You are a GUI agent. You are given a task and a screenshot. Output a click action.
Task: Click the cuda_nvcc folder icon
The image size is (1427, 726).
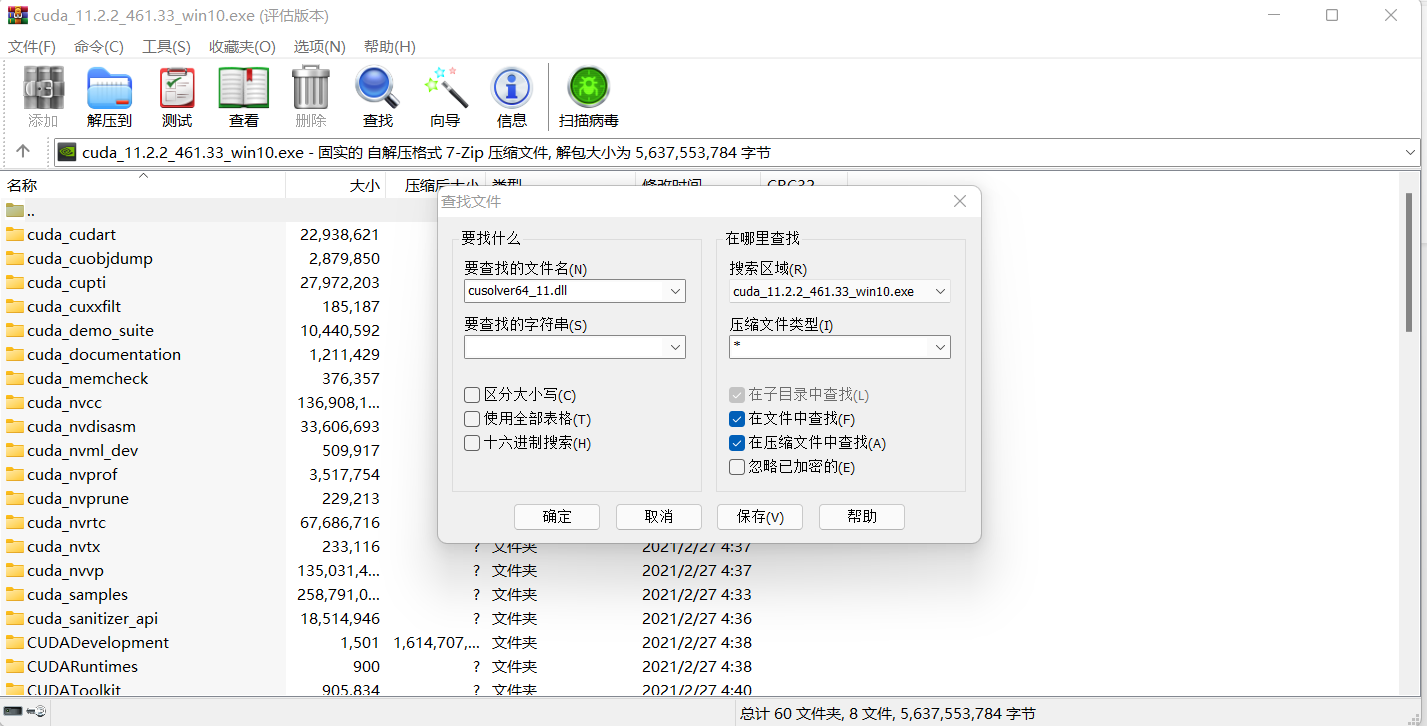(x=14, y=402)
